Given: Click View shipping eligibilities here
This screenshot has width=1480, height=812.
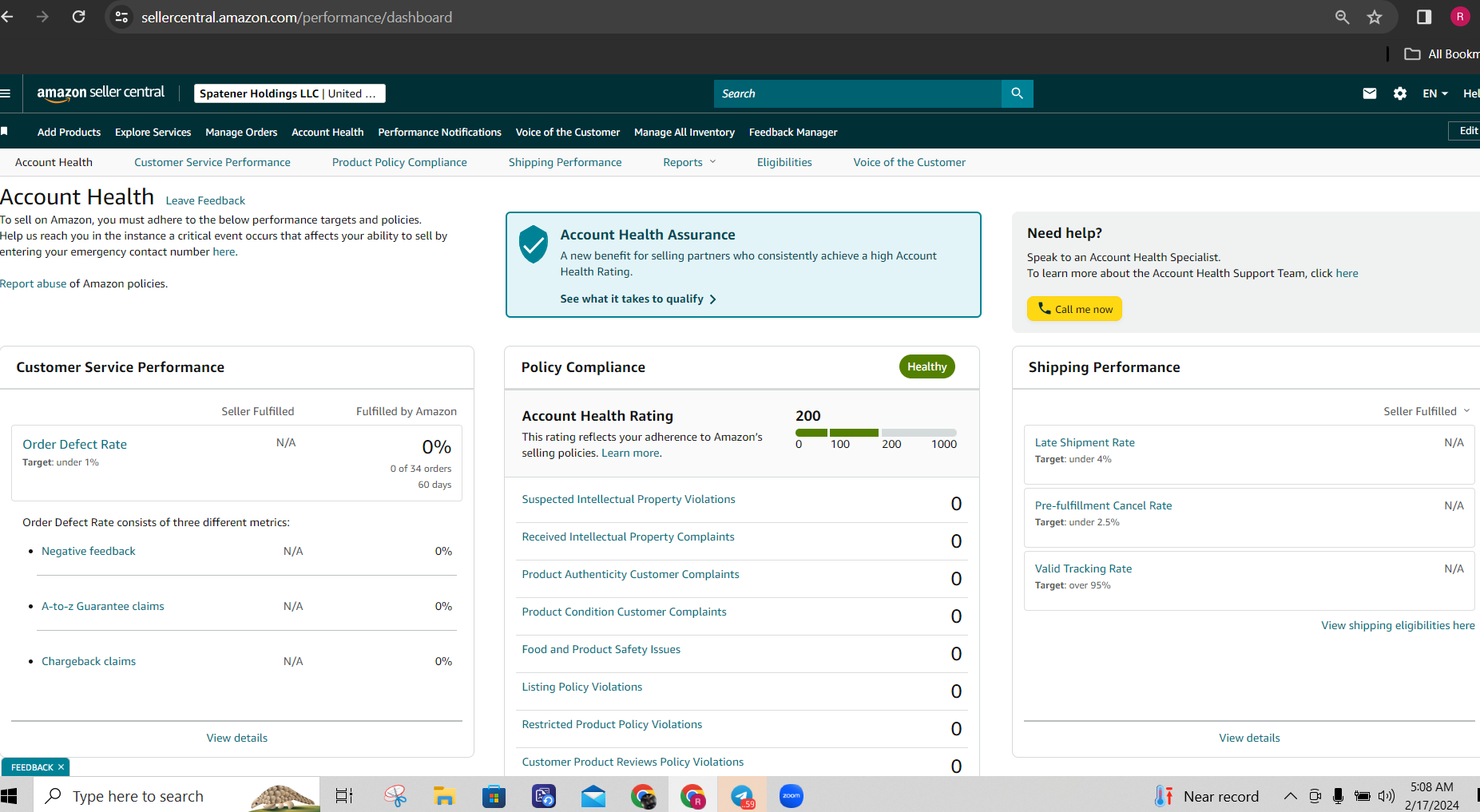Looking at the screenshot, I should point(1398,625).
